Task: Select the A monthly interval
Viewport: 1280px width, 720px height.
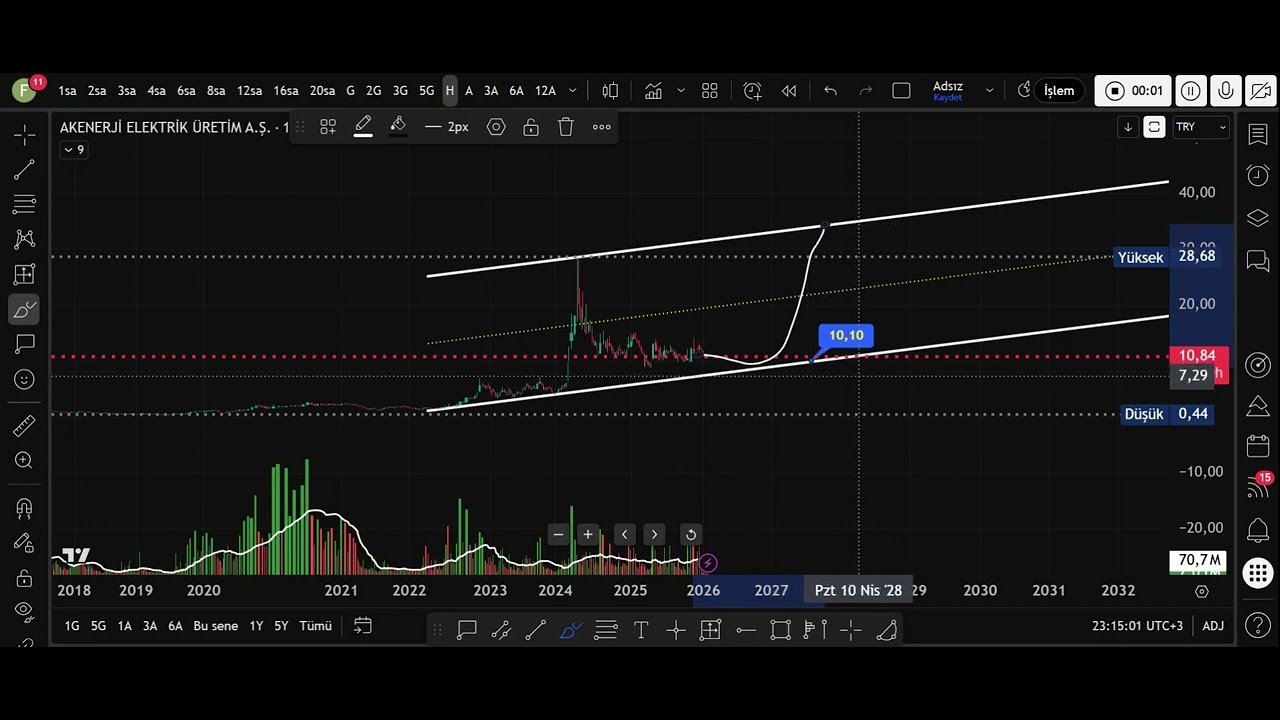Action: pyautogui.click(x=469, y=91)
